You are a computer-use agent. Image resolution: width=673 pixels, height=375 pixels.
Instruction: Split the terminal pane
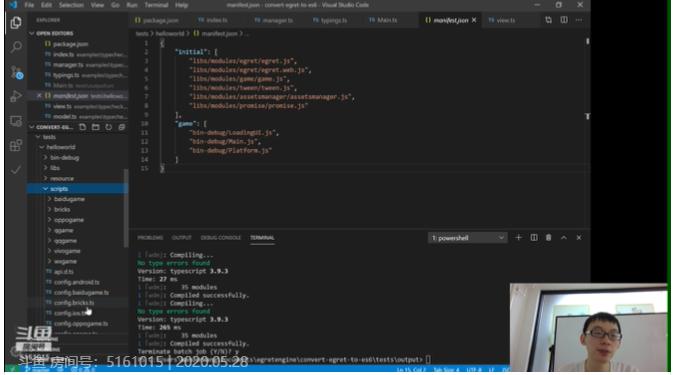(x=534, y=238)
